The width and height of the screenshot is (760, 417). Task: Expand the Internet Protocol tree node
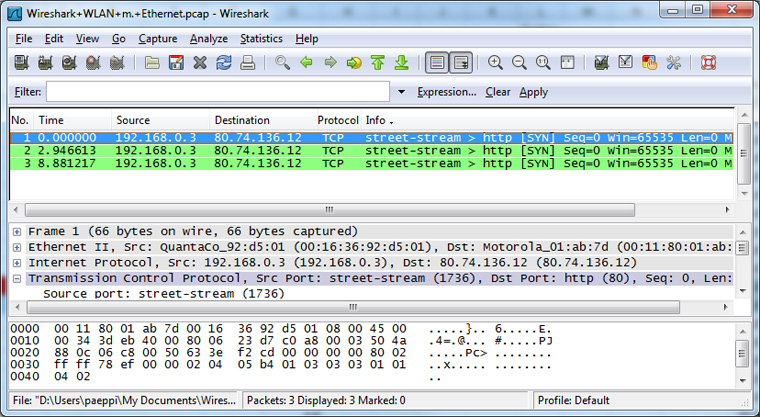(17, 263)
